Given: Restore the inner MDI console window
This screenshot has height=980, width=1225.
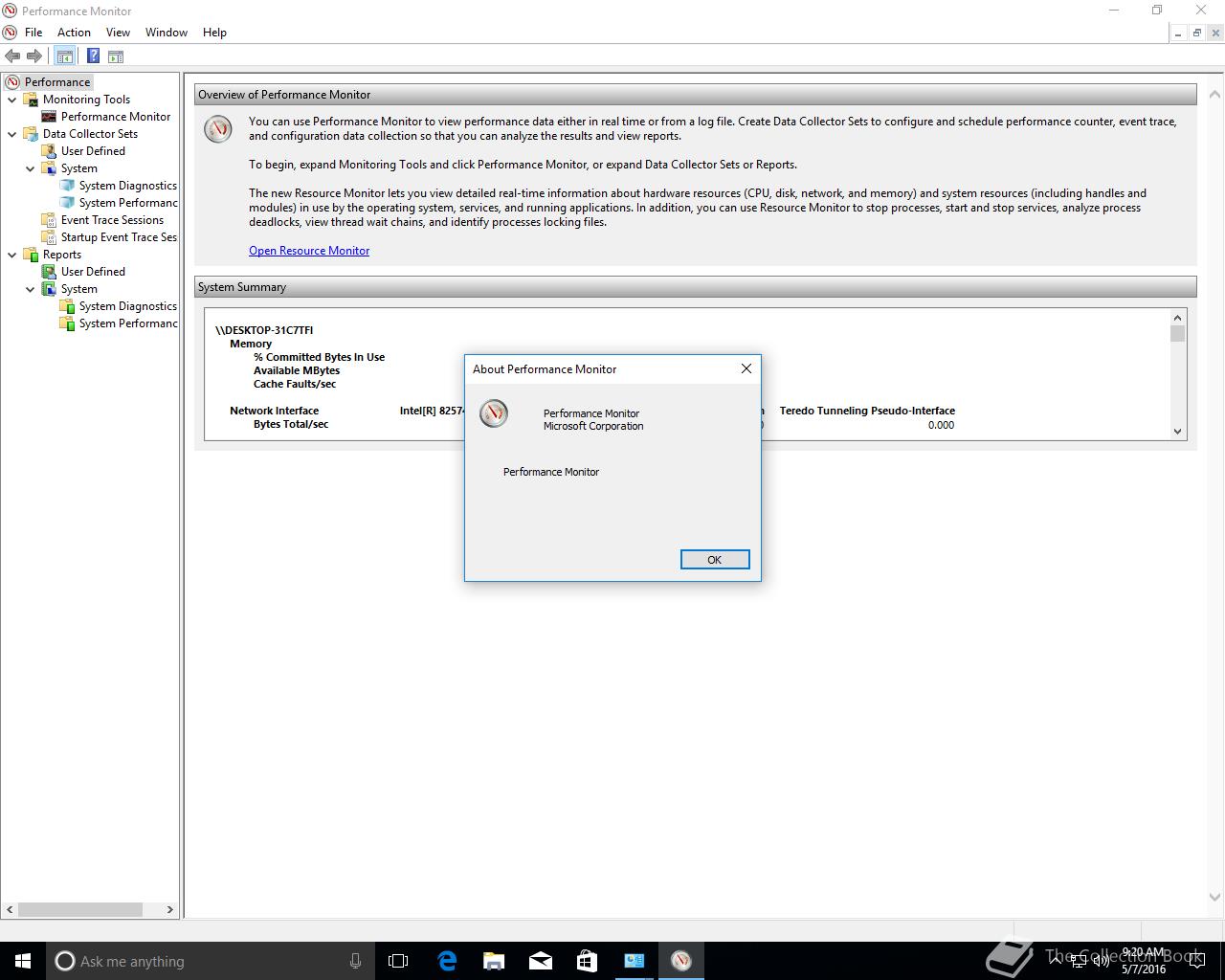Looking at the screenshot, I should point(1196,33).
